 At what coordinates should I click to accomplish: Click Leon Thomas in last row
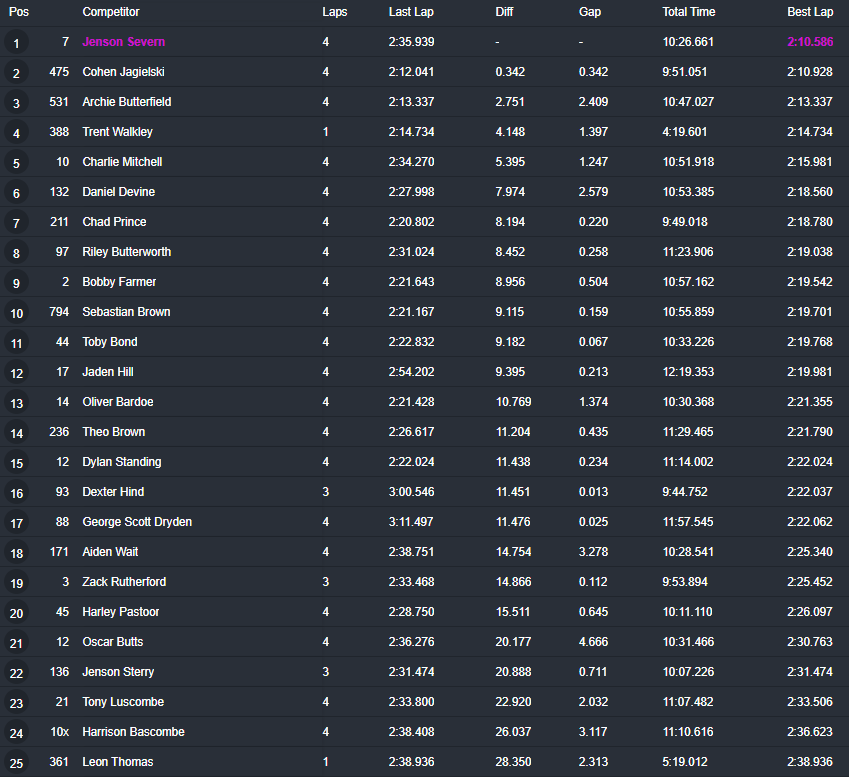click(117, 762)
